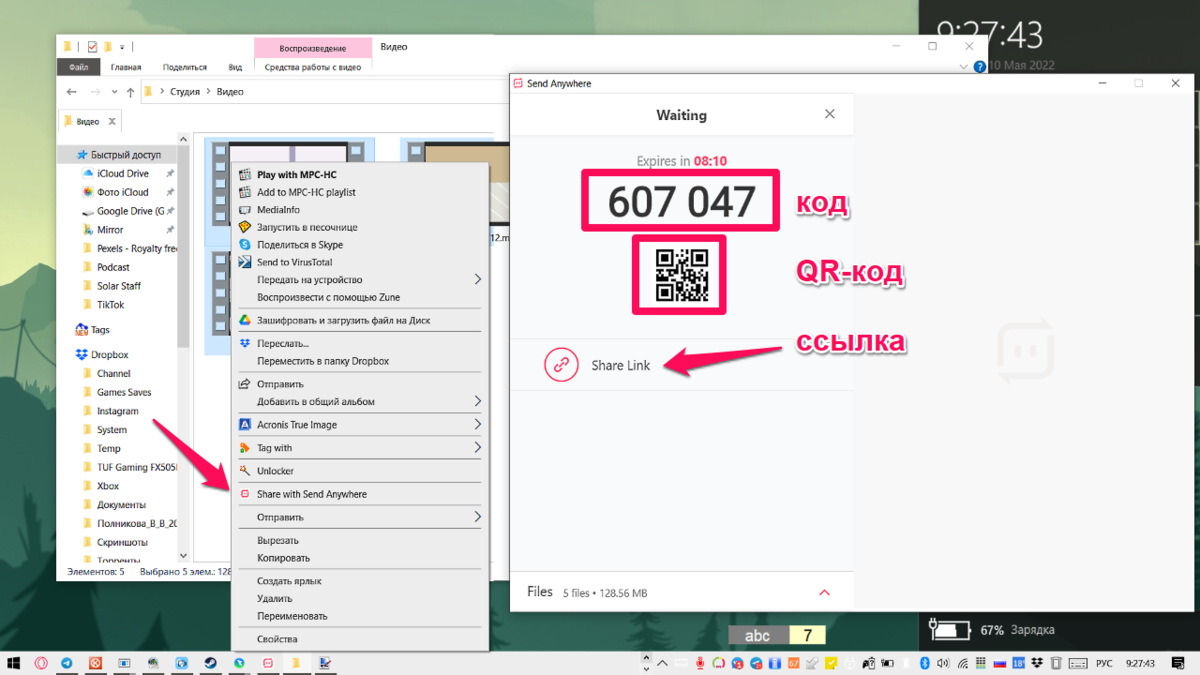This screenshot has height=675, width=1200.
Task: Click the Skype icon in context menu
Action: pos(244,244)
